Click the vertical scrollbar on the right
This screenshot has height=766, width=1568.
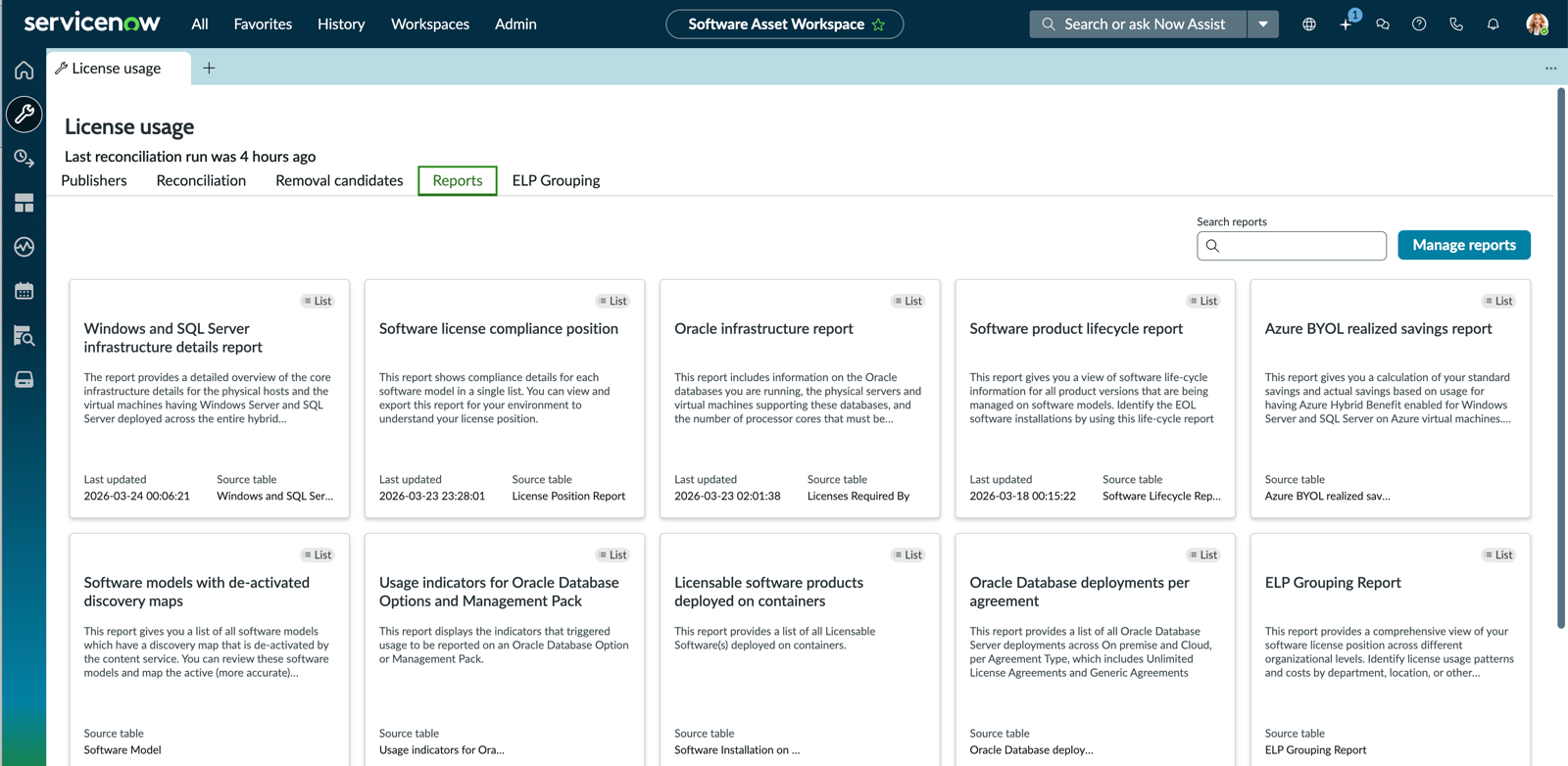coord(1561,358)
